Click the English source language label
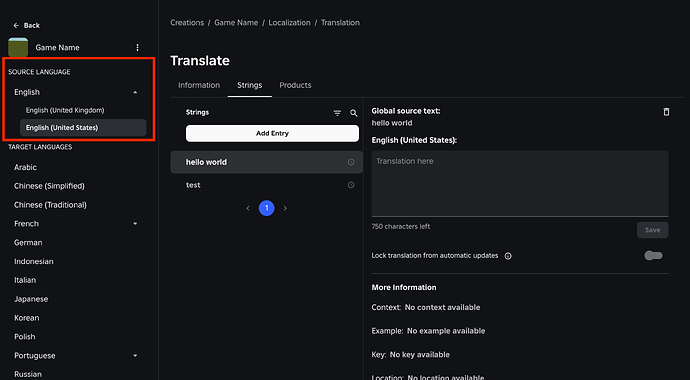The width and height of the screenshot is (690, 380). (x=27, y=92)
